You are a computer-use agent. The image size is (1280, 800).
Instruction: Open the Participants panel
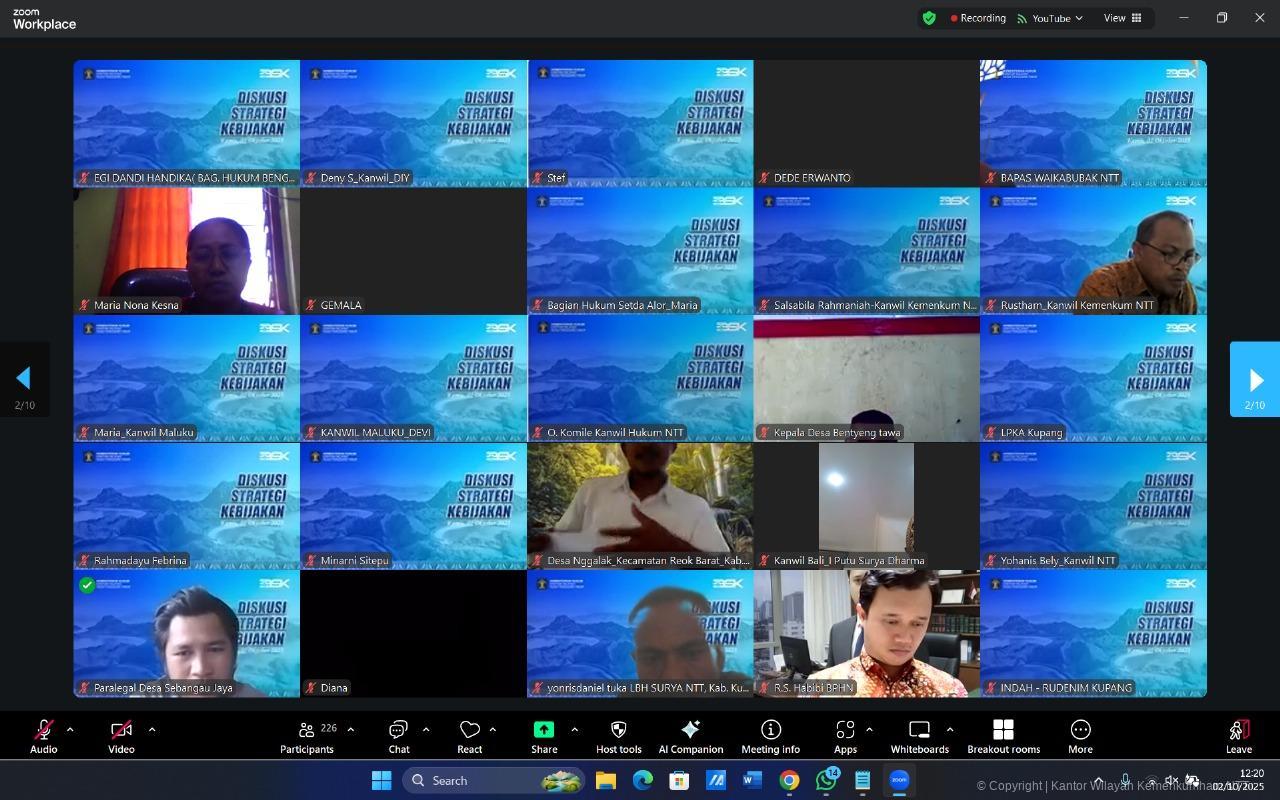coord(307,737)
